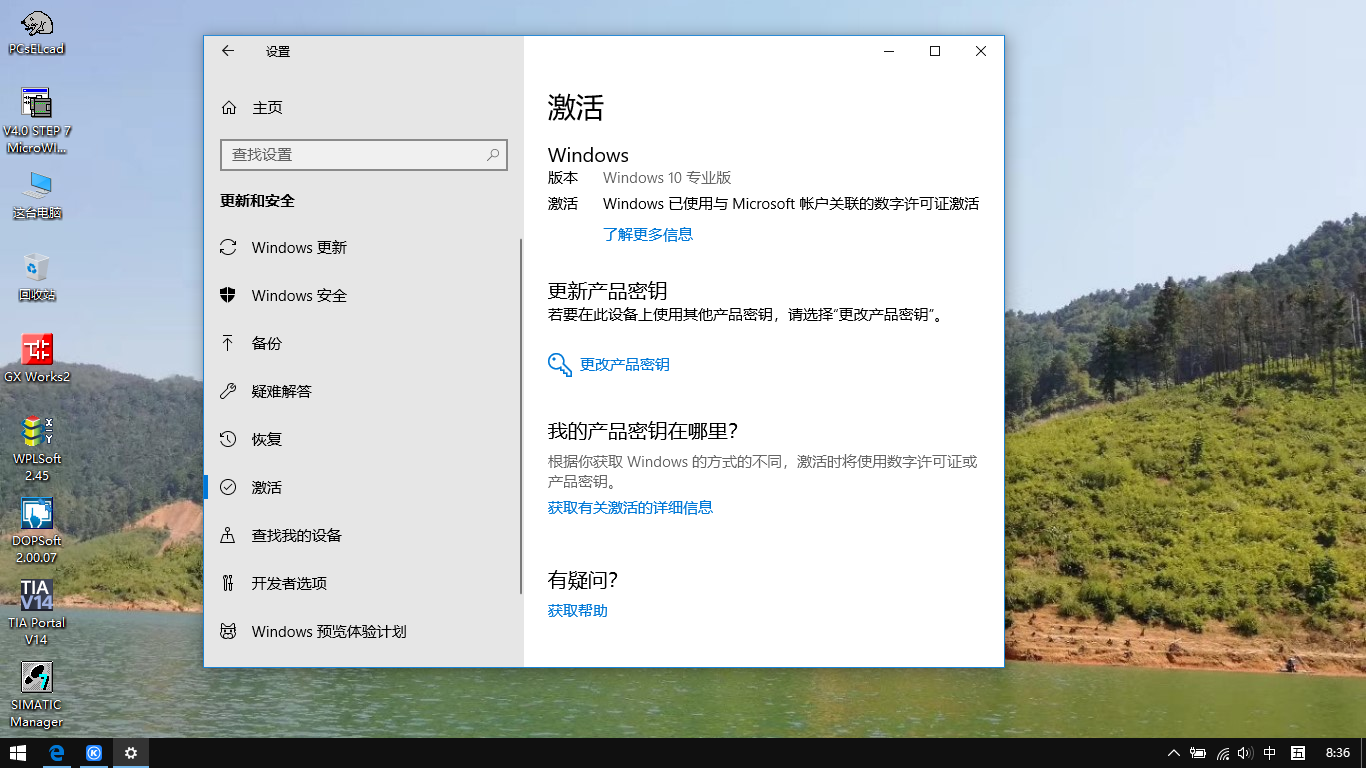Select the DOPSoft 2.00.07 desktop icon

tap(37, 514)
